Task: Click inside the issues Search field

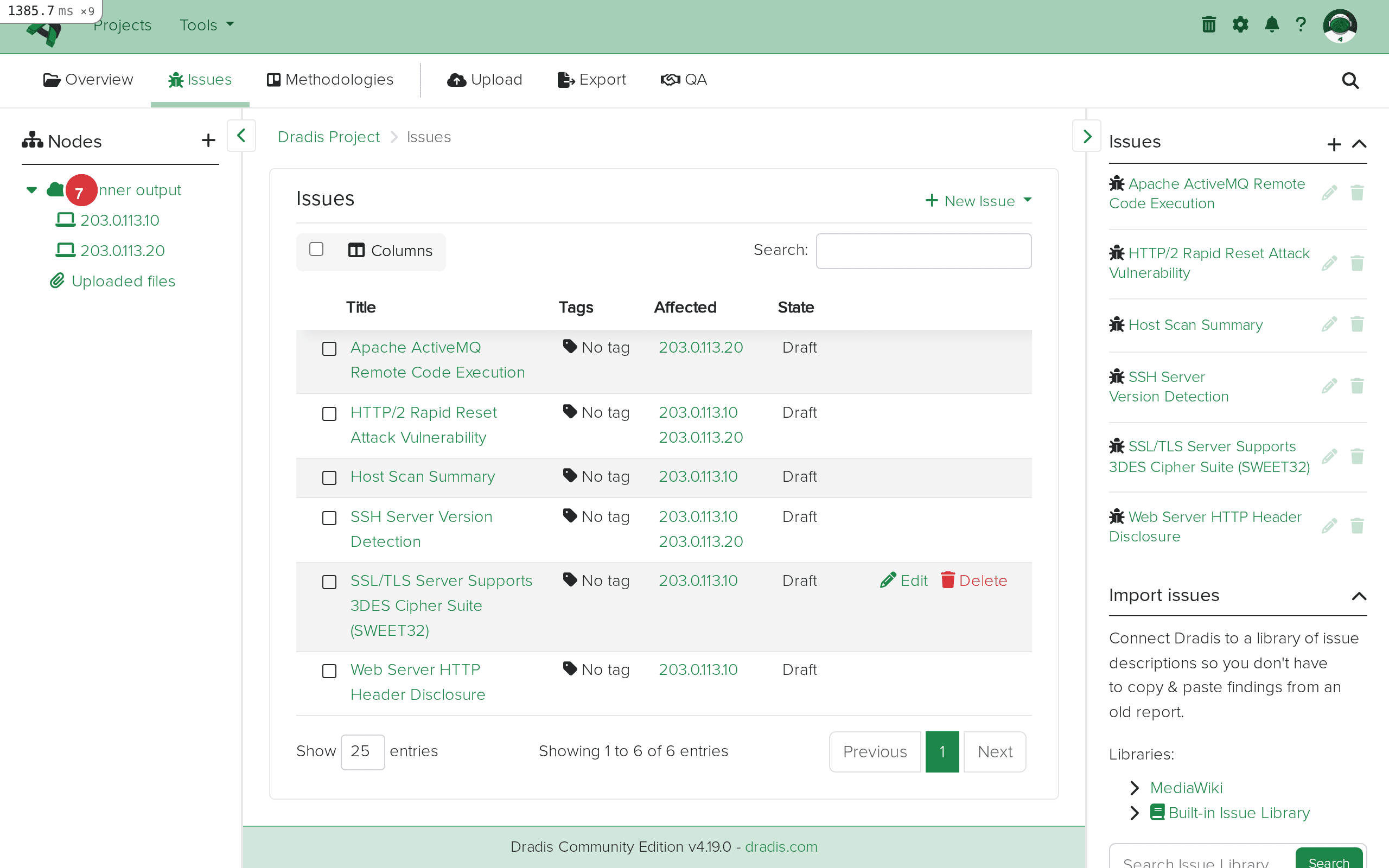Action: (923, 251)
